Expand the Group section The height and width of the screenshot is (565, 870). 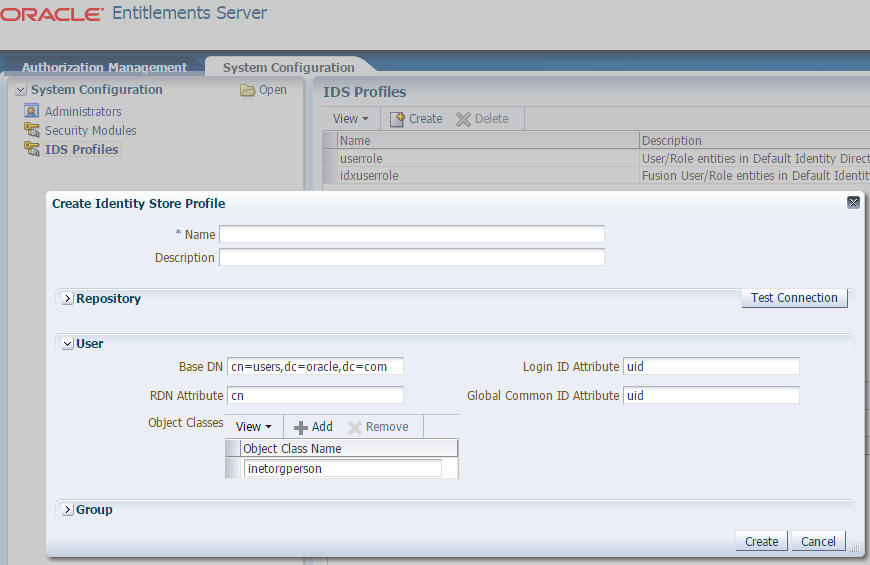[x=68, y=509]
